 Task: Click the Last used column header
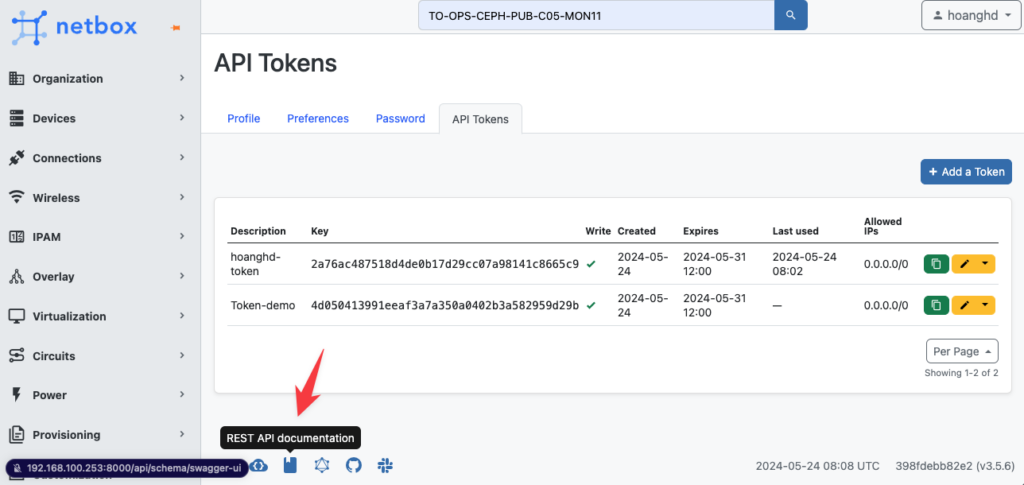(795, 231)
